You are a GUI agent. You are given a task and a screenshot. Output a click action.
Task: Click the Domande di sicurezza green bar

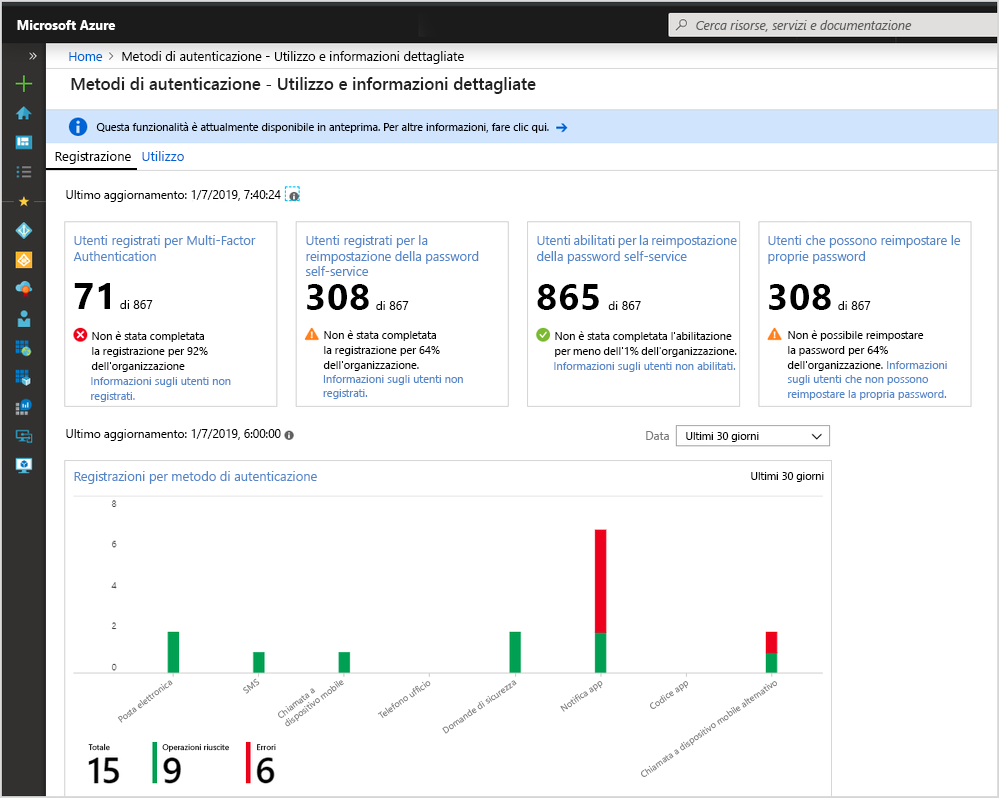click(x=515, y=652)
